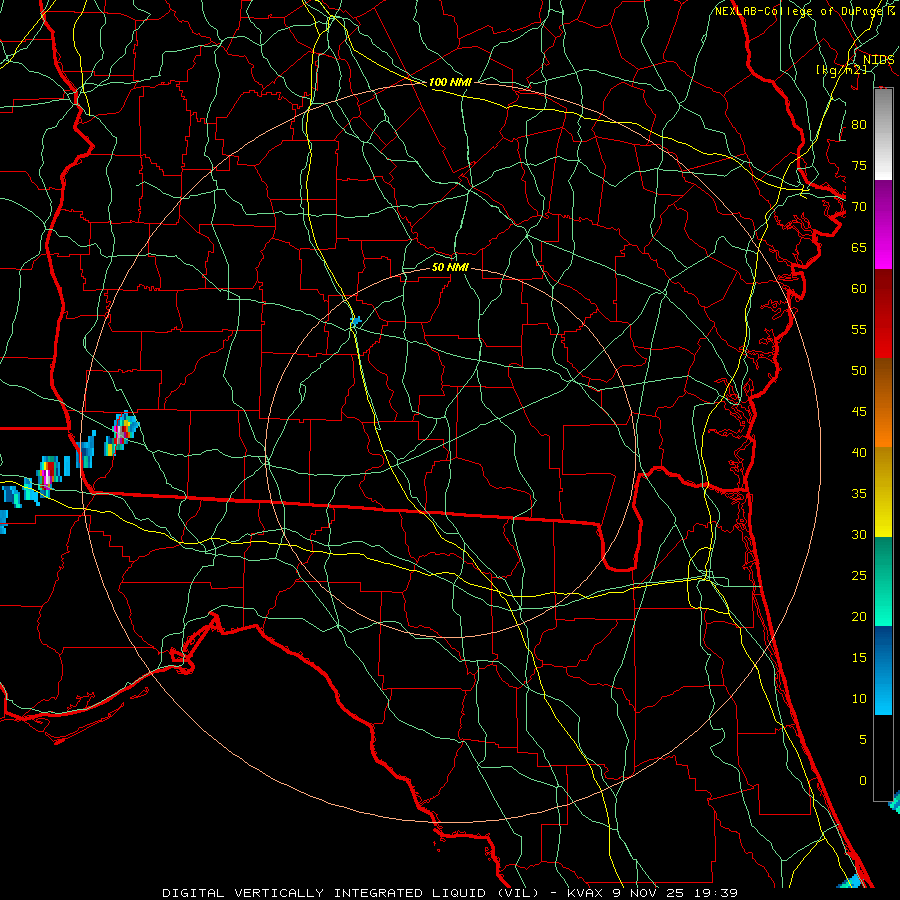Click the scale value 50

tap(859, 371)
